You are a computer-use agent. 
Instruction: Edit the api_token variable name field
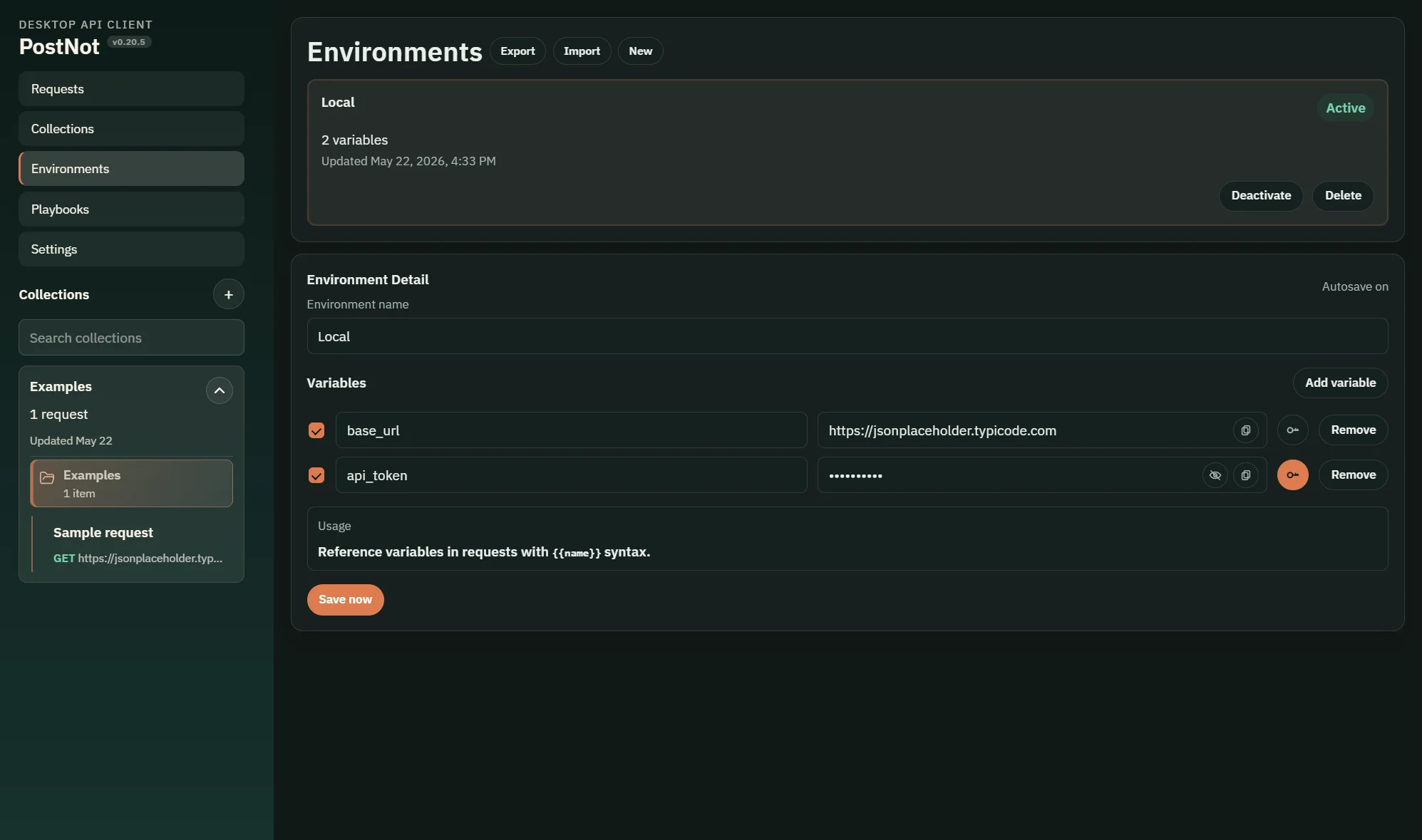pyautogui.click(x=571, y=475)
